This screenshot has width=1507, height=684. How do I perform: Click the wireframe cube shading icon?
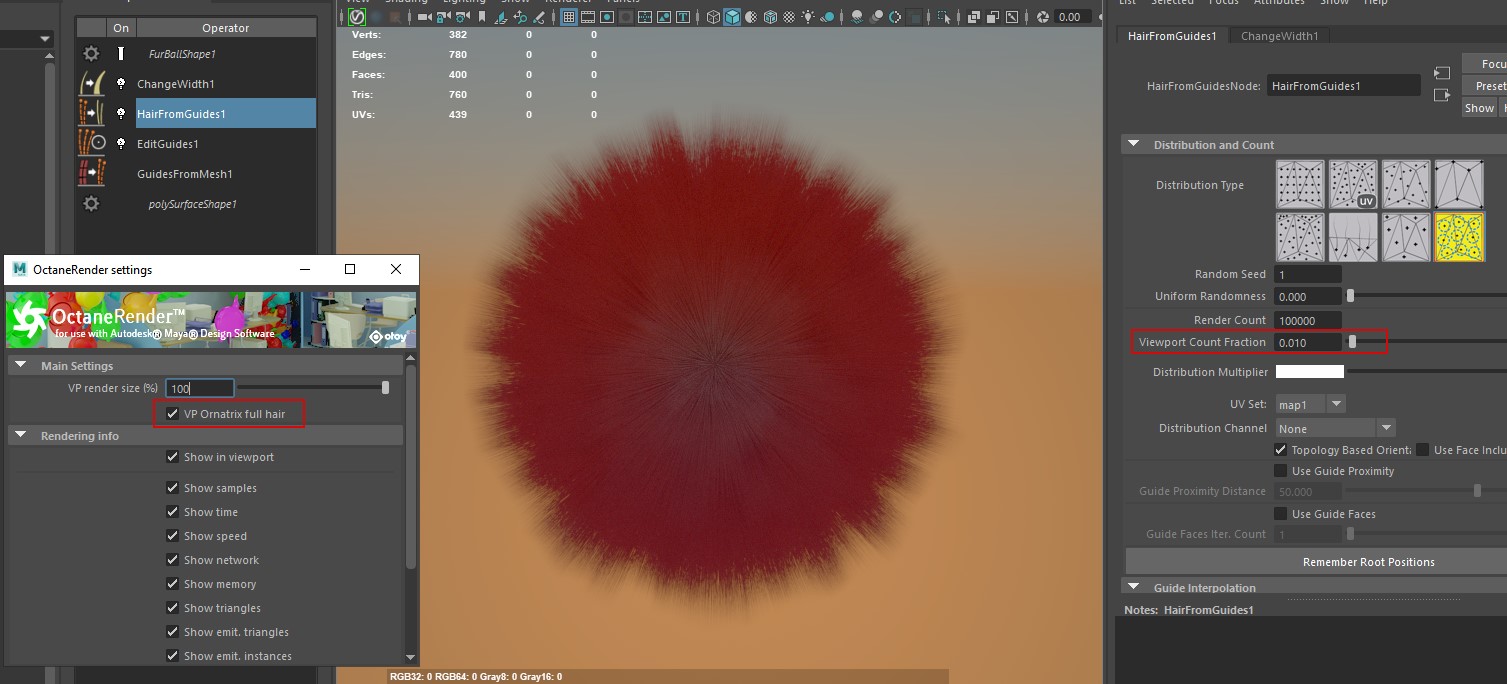click(x=712, y=17)
